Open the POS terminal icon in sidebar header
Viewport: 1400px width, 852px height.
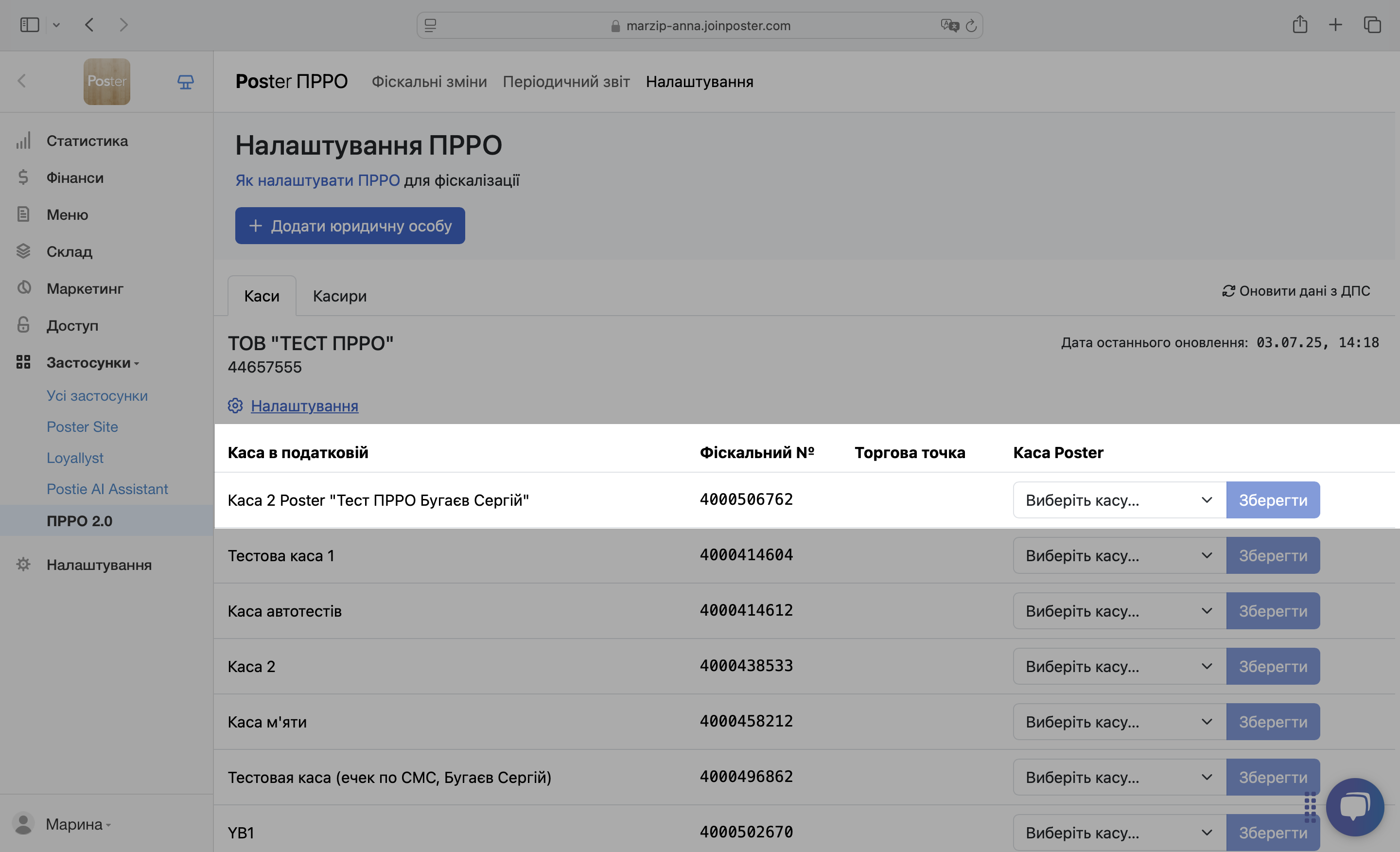coord(185,82)
